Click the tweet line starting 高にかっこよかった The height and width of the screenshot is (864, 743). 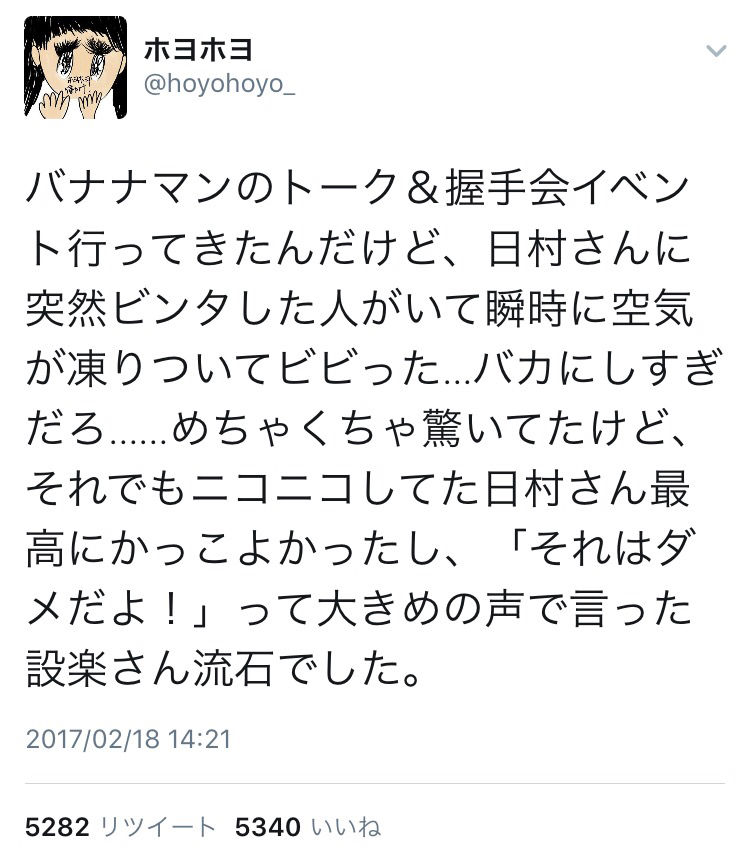361,549
